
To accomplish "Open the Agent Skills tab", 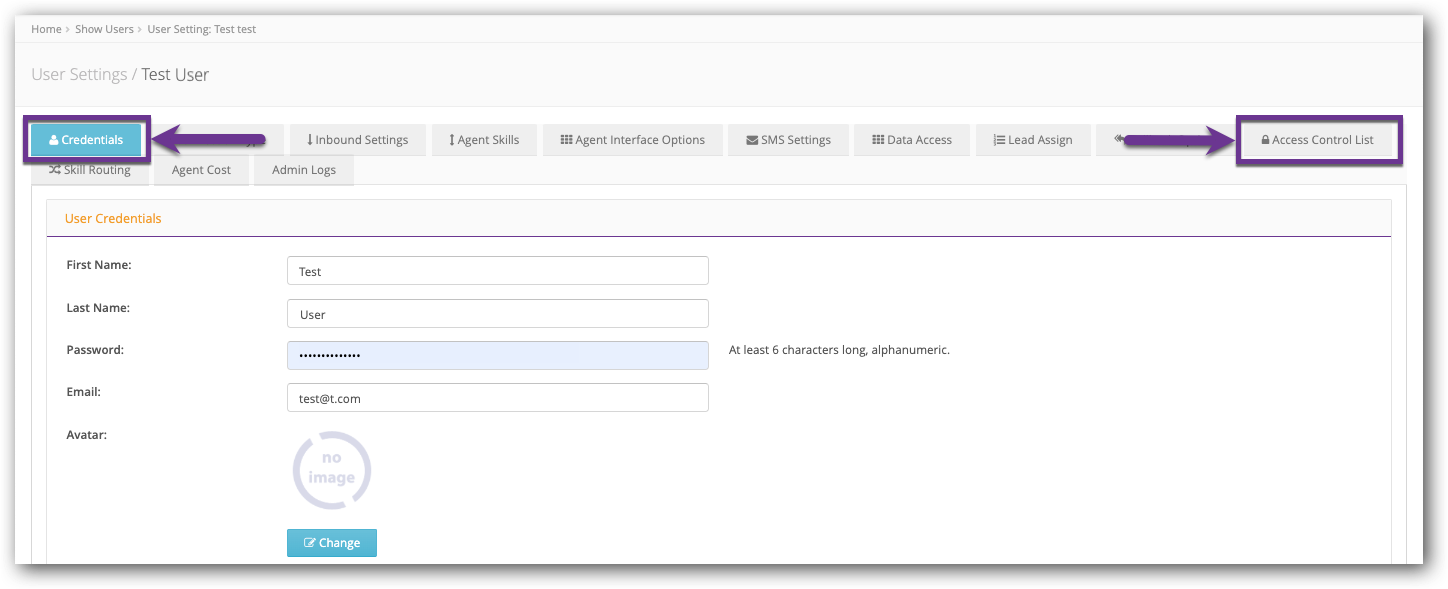I will click(x=484, y=140).
